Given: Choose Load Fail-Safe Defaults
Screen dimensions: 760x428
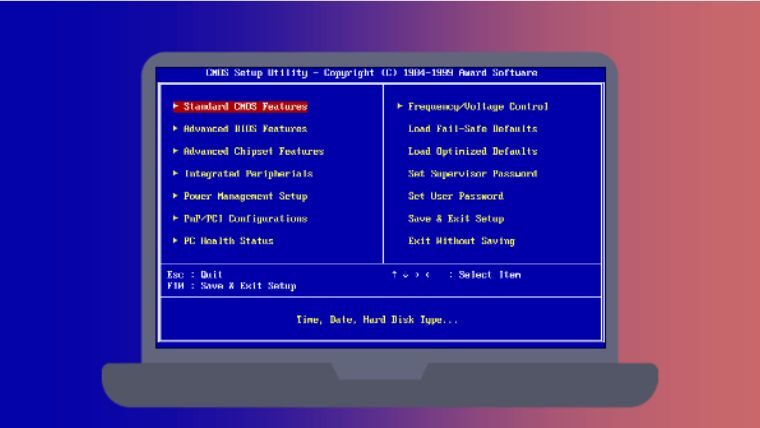Looking at the screenshot, I should [x=472, y=129].
